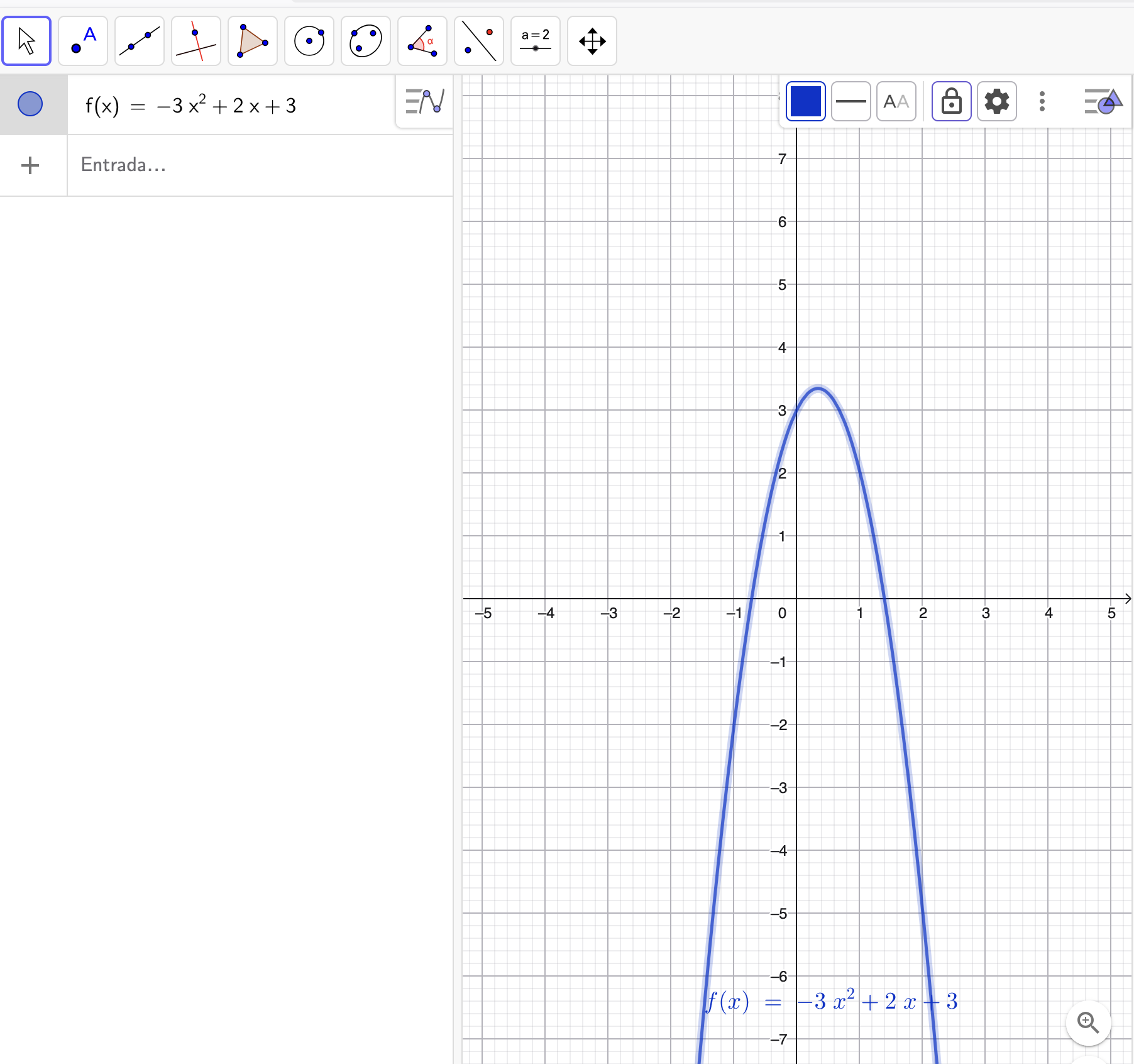Select the Ellipse conic tool
The height and width of the screenshot is (1064, 1134).
366,42
